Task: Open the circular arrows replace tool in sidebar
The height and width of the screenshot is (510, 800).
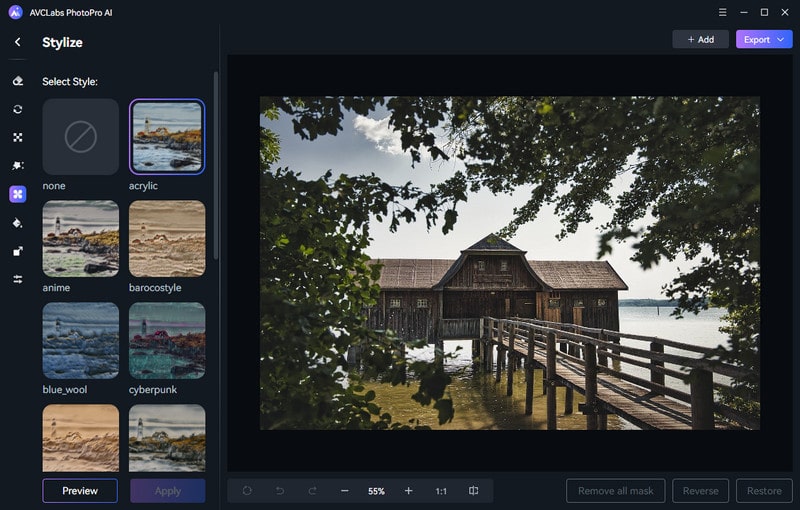Action: coord(18,109)
